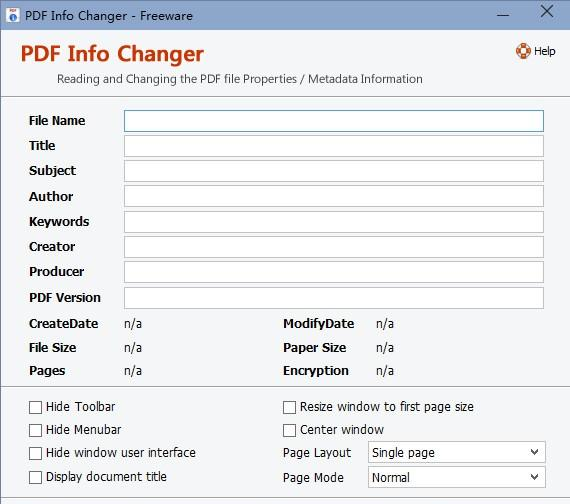Image resolution: width=570 pixels, height=504 pixels.
Task: Close the PDF Info Changer window
Action: (x=547, y=11)
